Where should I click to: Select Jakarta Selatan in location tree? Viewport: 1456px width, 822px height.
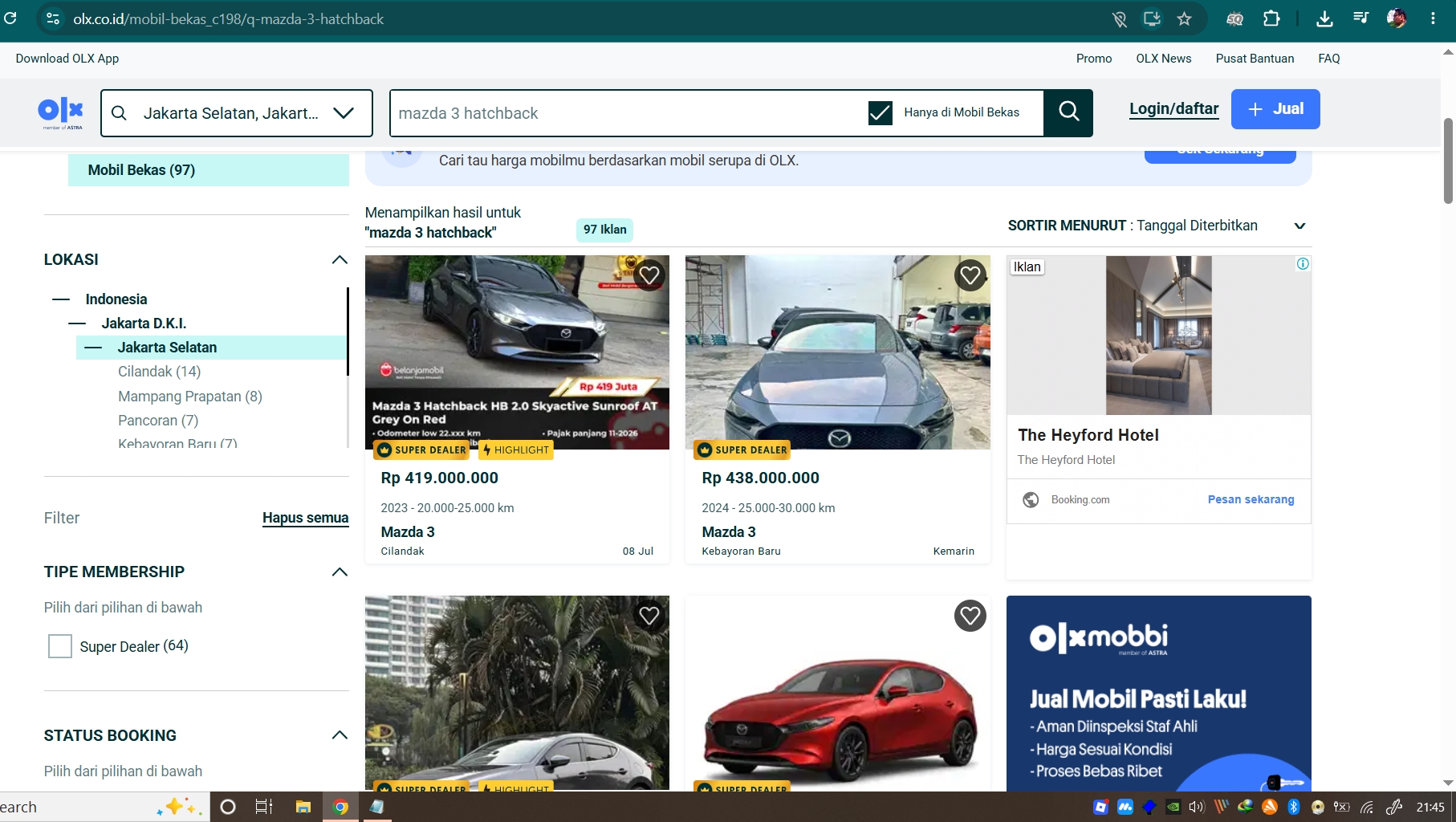(167, 348)
